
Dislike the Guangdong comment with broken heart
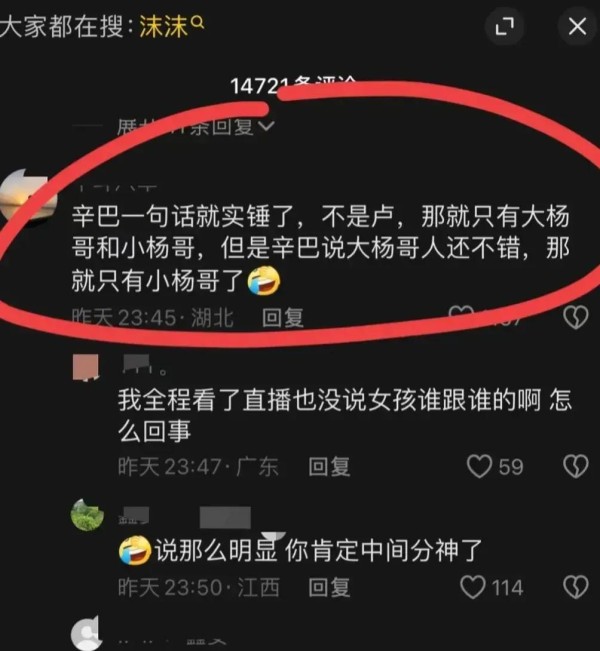(576, 466)
